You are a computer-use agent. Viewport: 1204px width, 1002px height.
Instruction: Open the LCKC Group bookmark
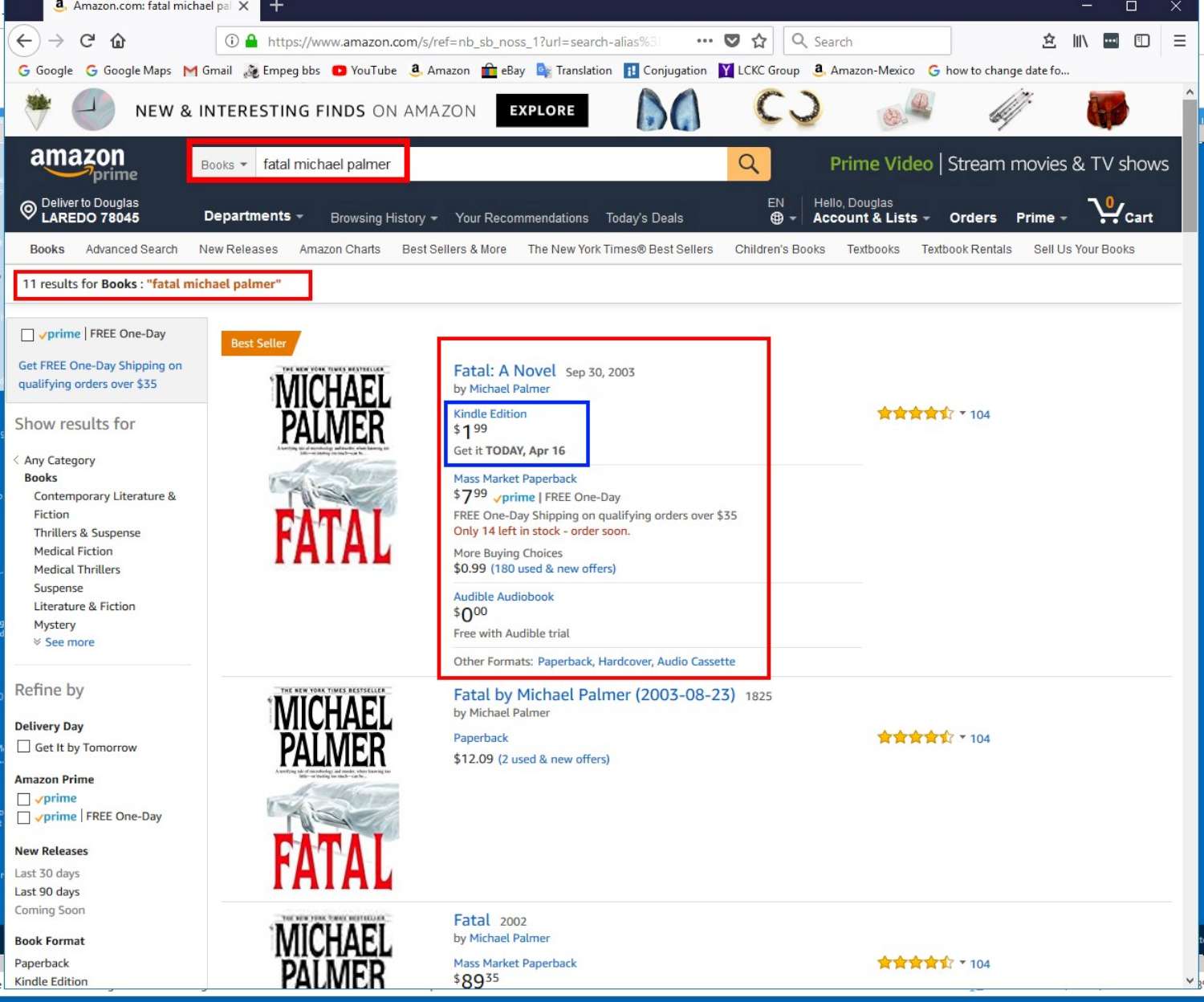coord(759,71)
